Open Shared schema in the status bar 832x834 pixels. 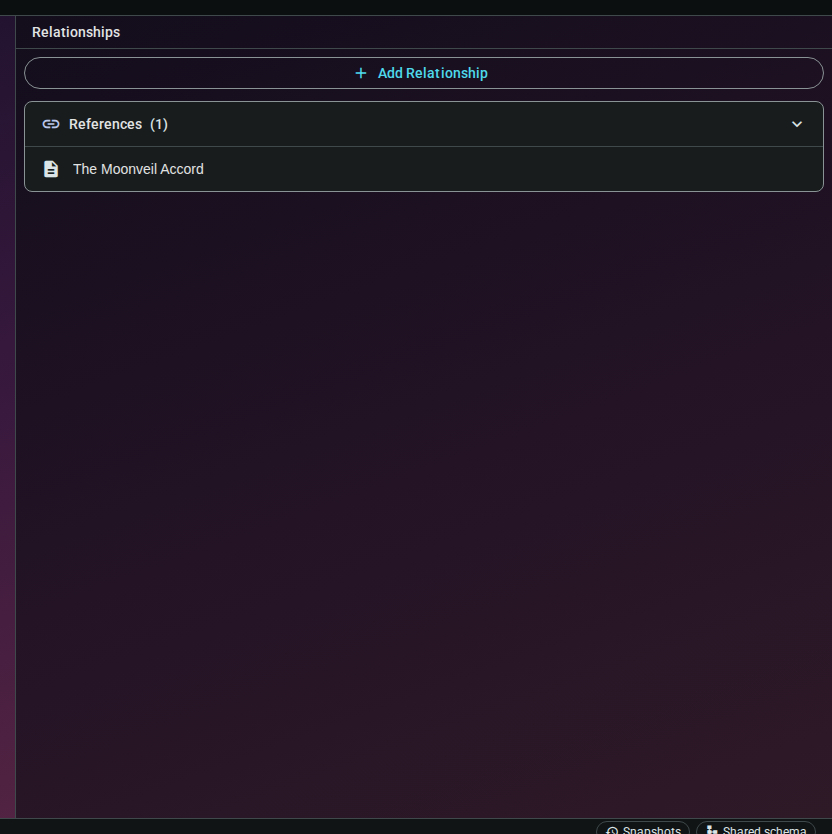[x=755, y=828]
